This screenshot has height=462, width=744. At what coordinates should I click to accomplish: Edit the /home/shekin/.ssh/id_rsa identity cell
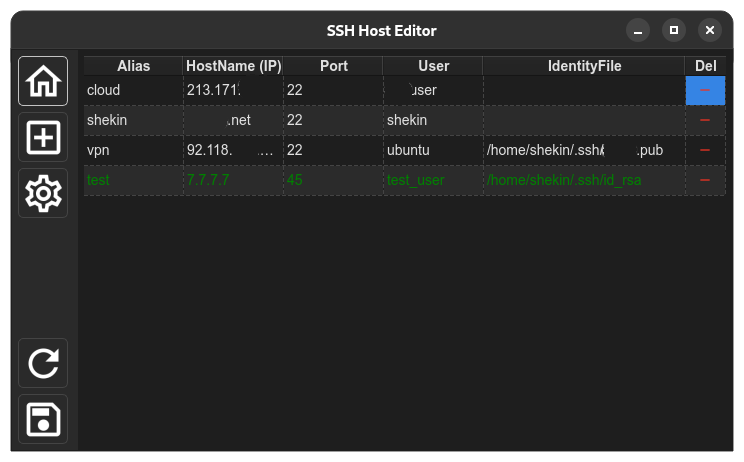[x=585, y=180]
